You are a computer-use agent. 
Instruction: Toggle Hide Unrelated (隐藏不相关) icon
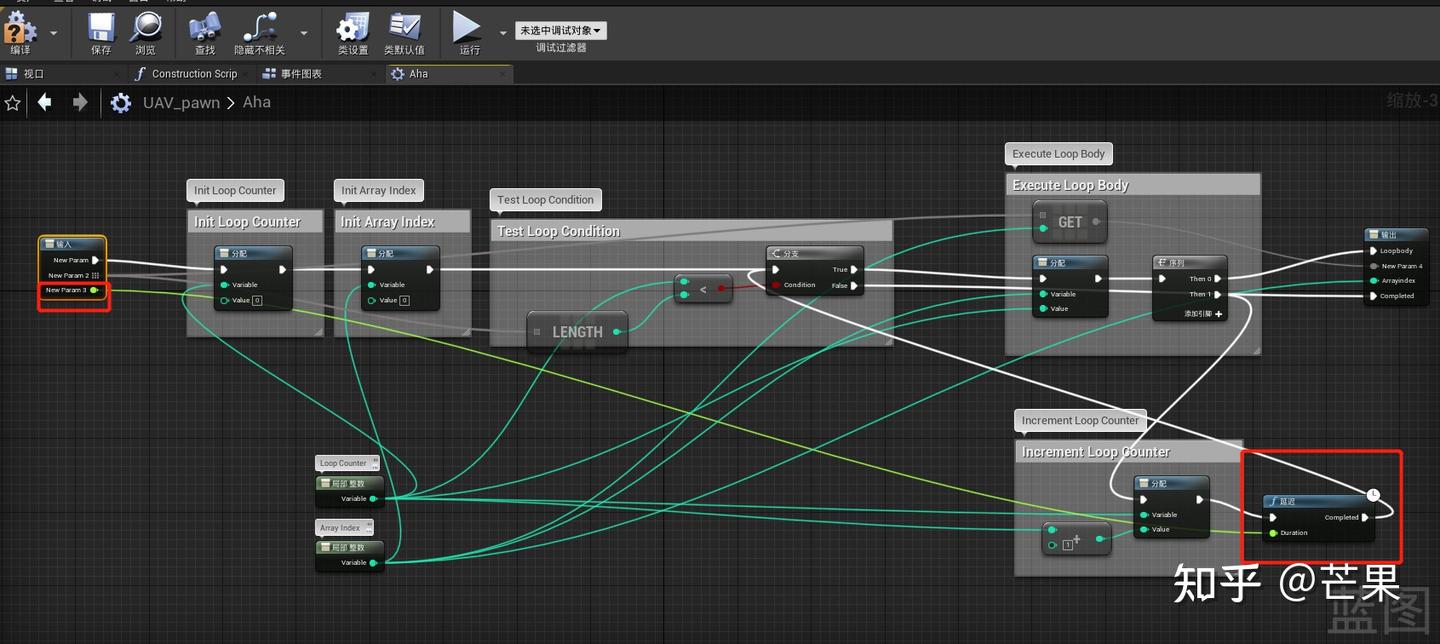(x=260, y=29)
